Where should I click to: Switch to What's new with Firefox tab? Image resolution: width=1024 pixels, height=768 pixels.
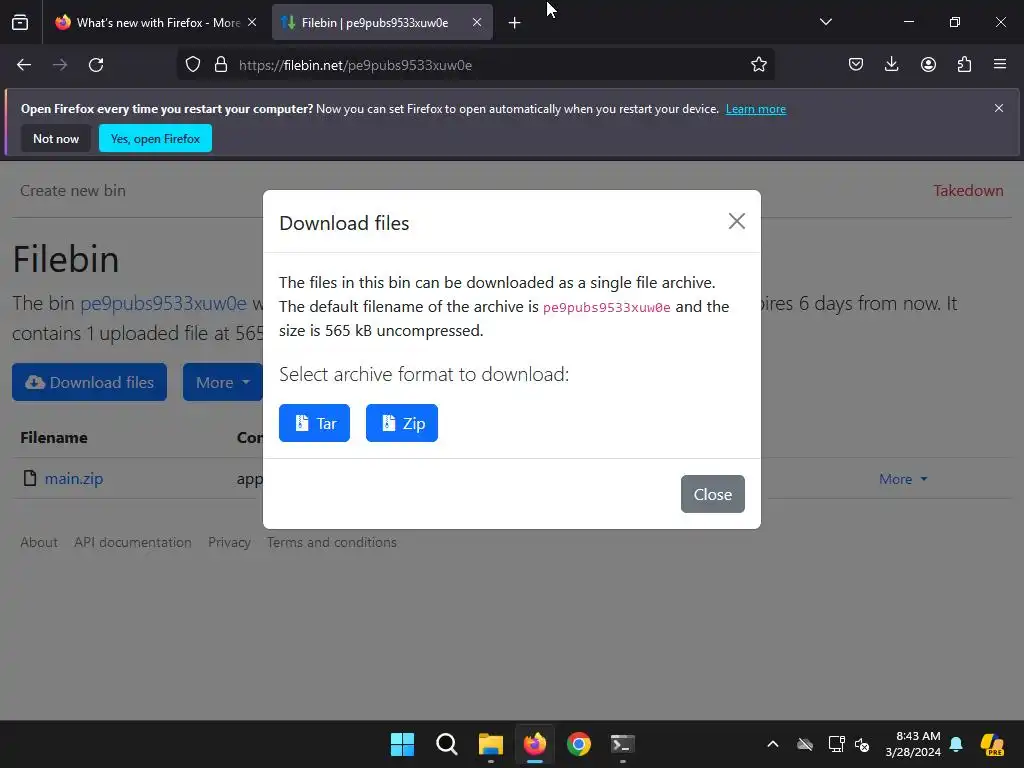click(x=155, y=22)
